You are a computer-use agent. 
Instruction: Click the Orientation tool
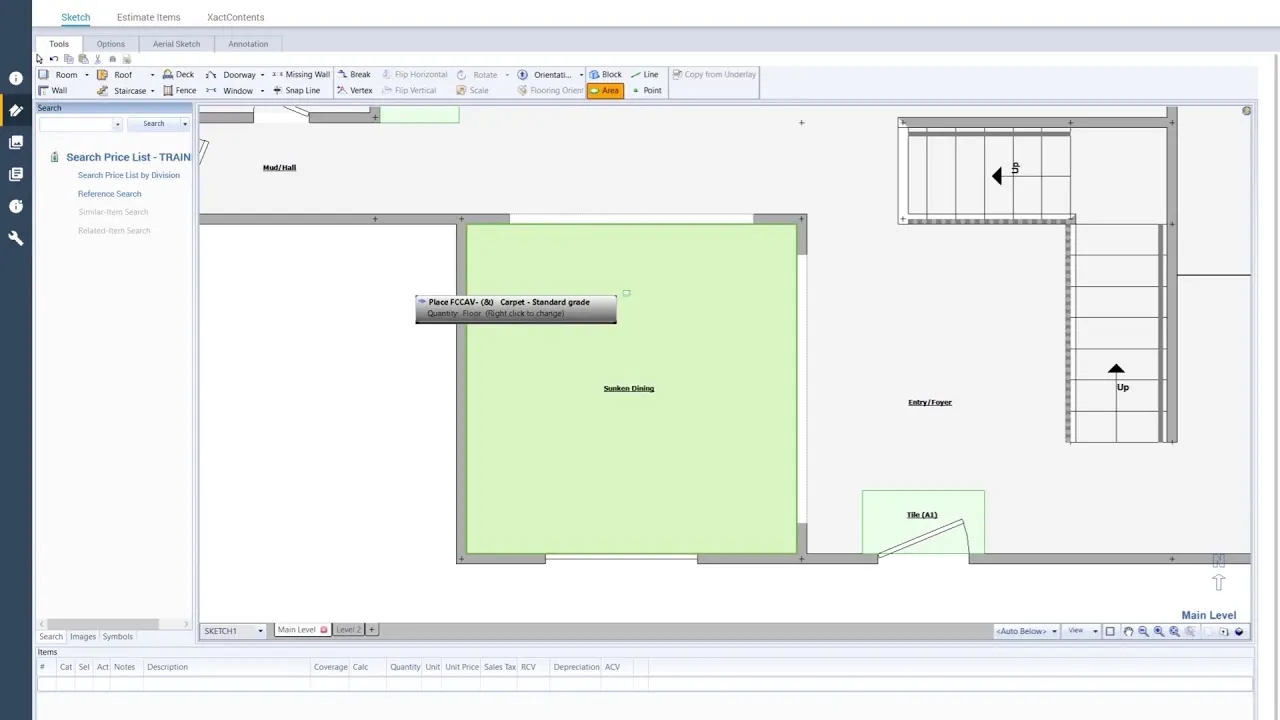click(545, 75)
